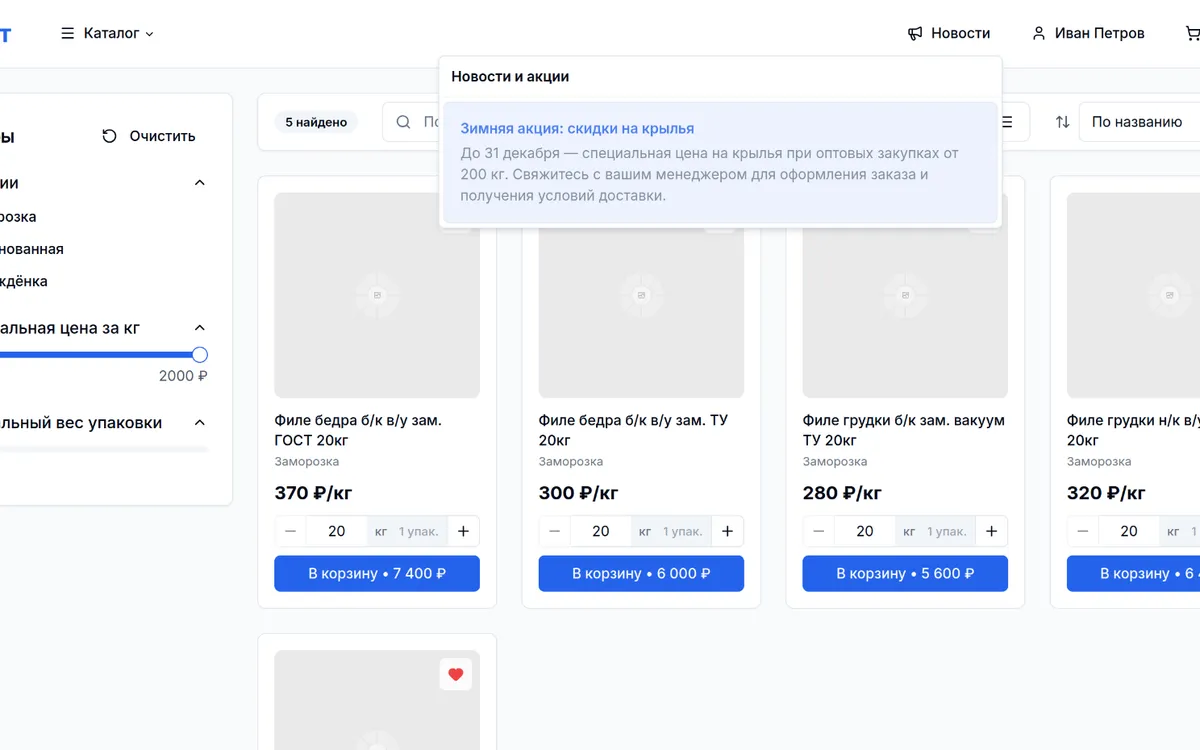1200x750 pixels.
Task: Click the red heart favorite icon
Action: coord(456,675)
